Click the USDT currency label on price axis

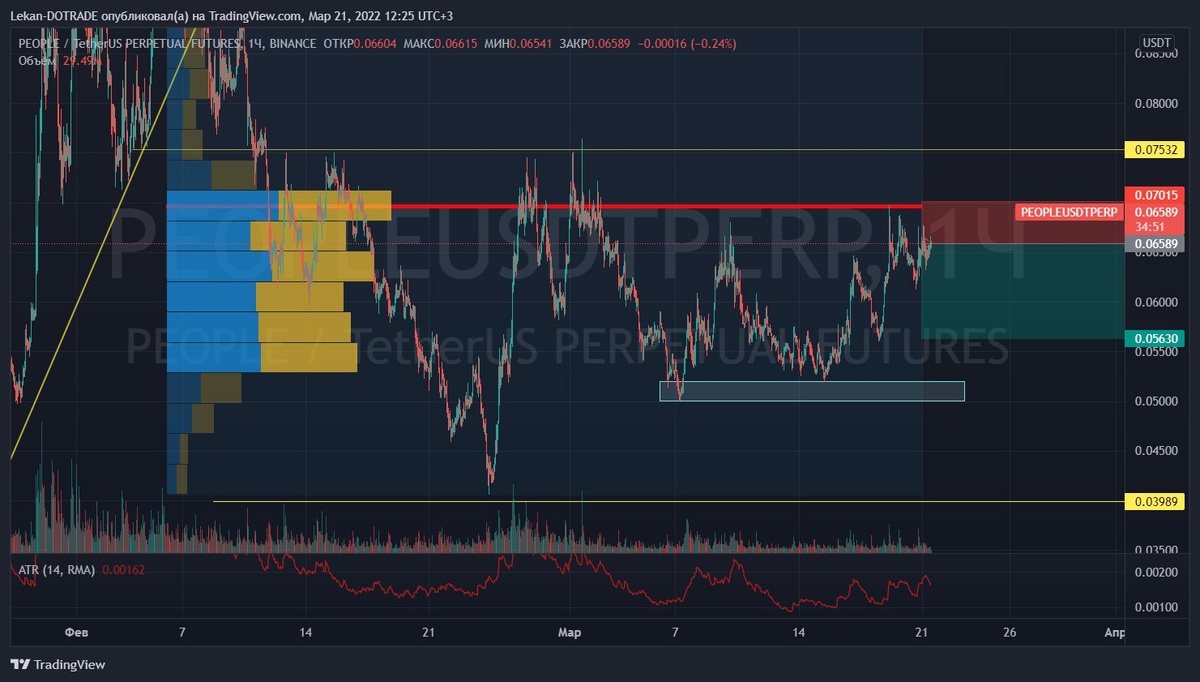(1157, 43)
